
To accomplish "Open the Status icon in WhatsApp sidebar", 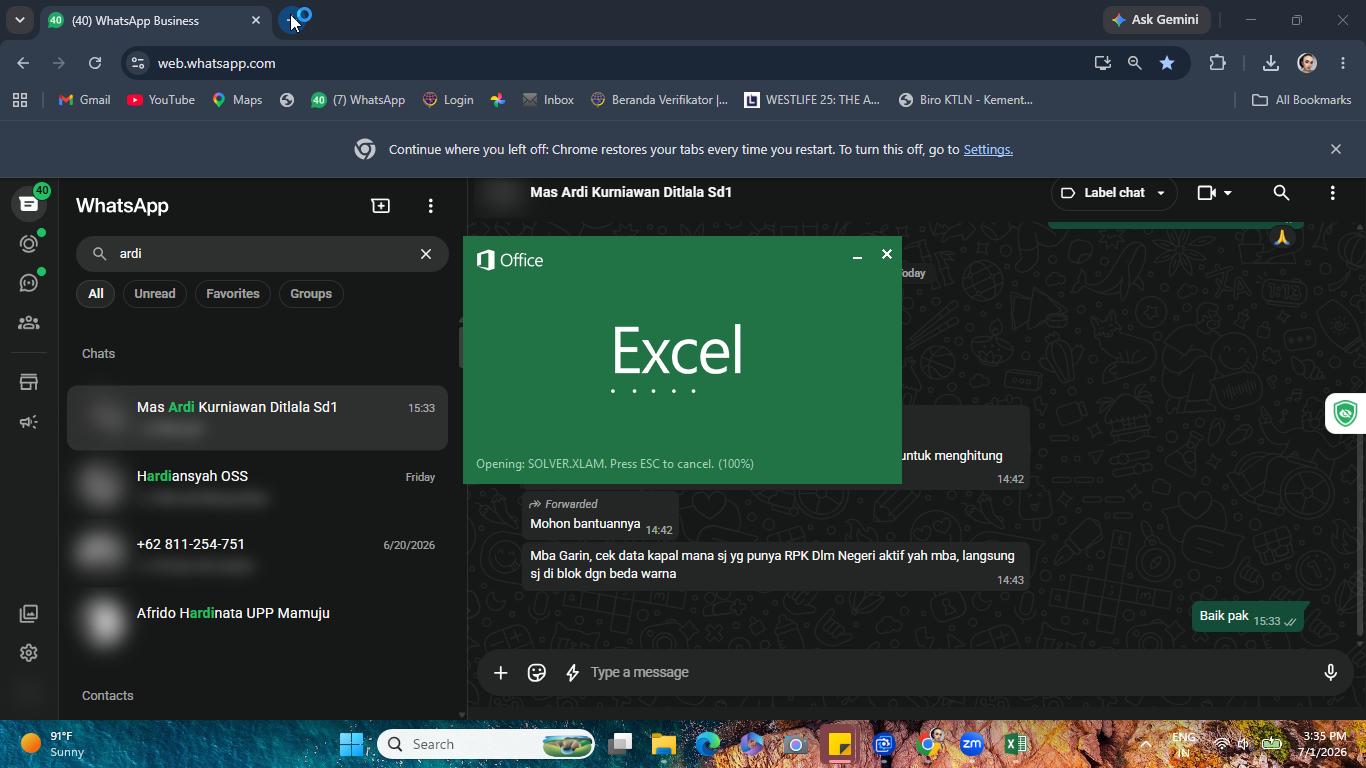I will (28, 243).
